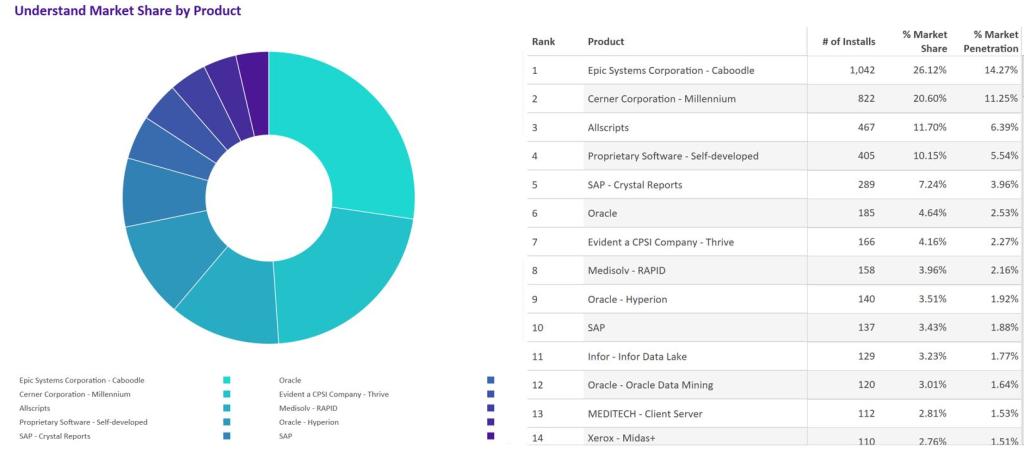Click the 14.27% market penetration value
Image resolution: width=1024 pixels, height=459 pixels.
(1001, 70)
